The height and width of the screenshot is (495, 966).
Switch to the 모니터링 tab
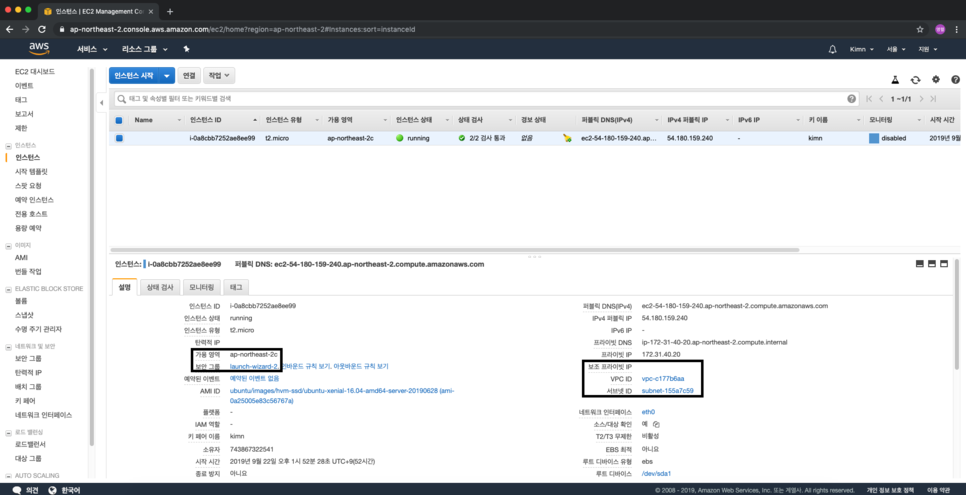[x=201, y=287]
